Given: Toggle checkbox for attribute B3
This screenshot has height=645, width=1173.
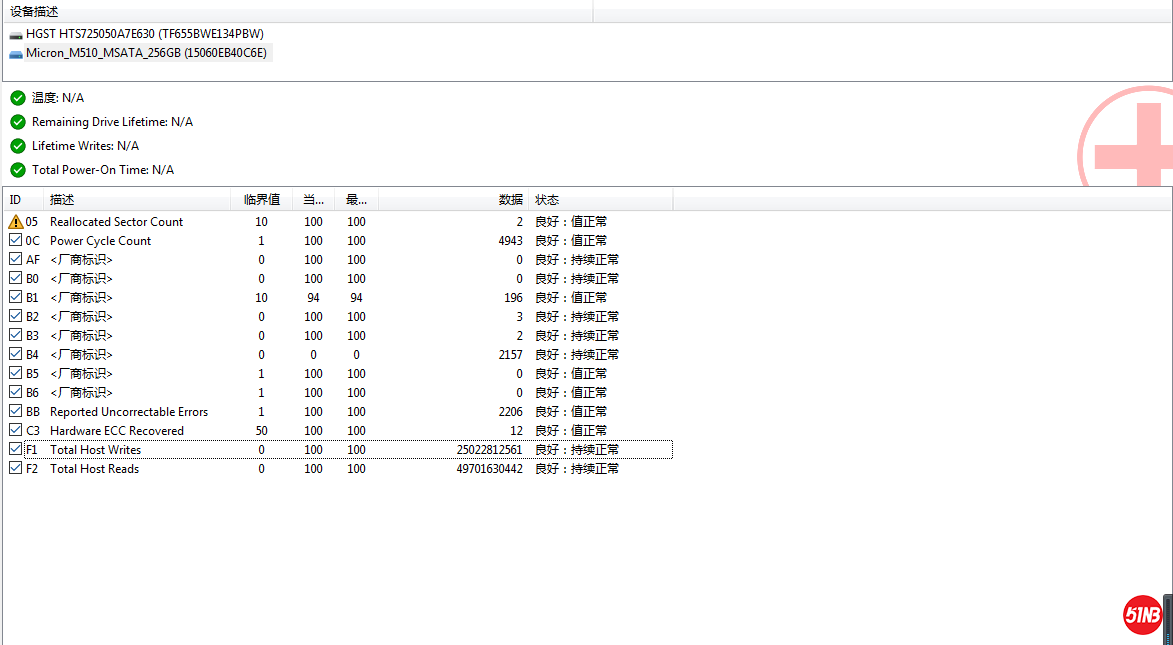Looking at the screenshot, I should coord(16,335).
